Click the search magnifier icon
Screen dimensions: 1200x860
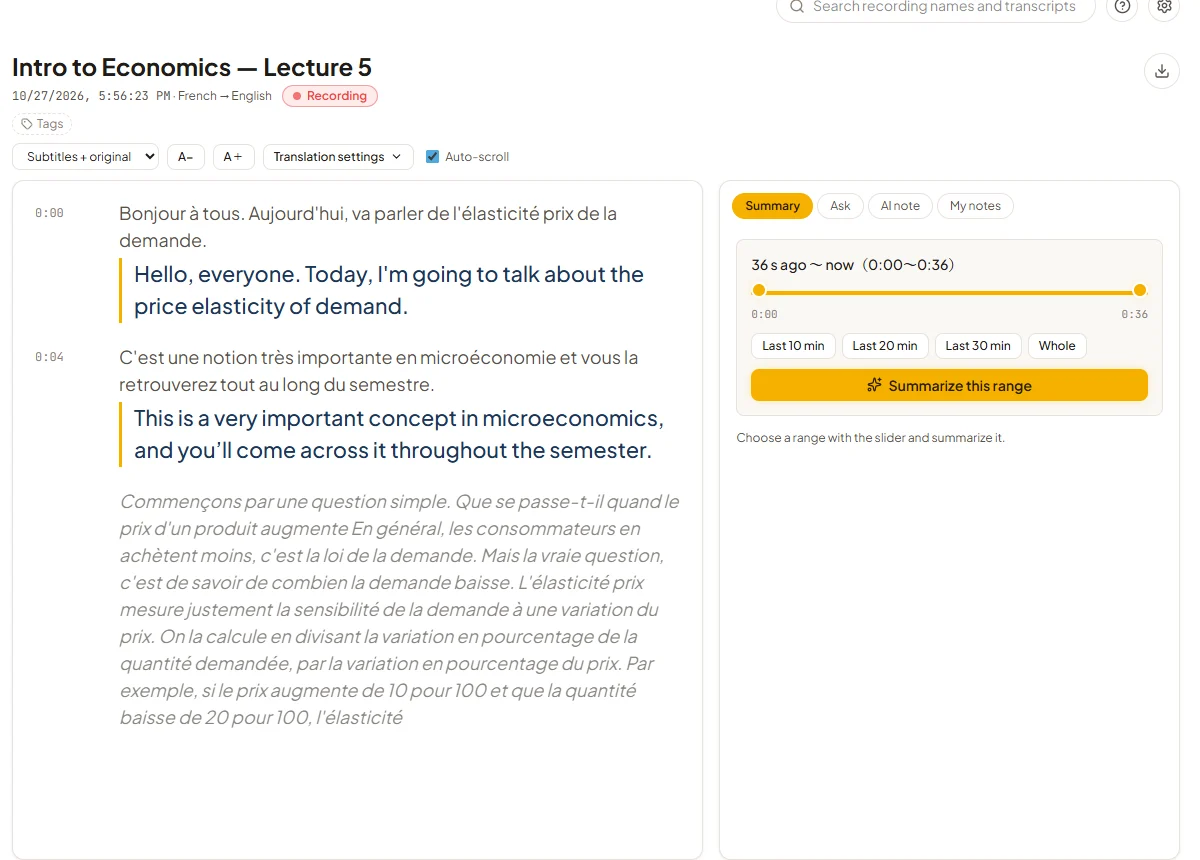pos(797,7)
